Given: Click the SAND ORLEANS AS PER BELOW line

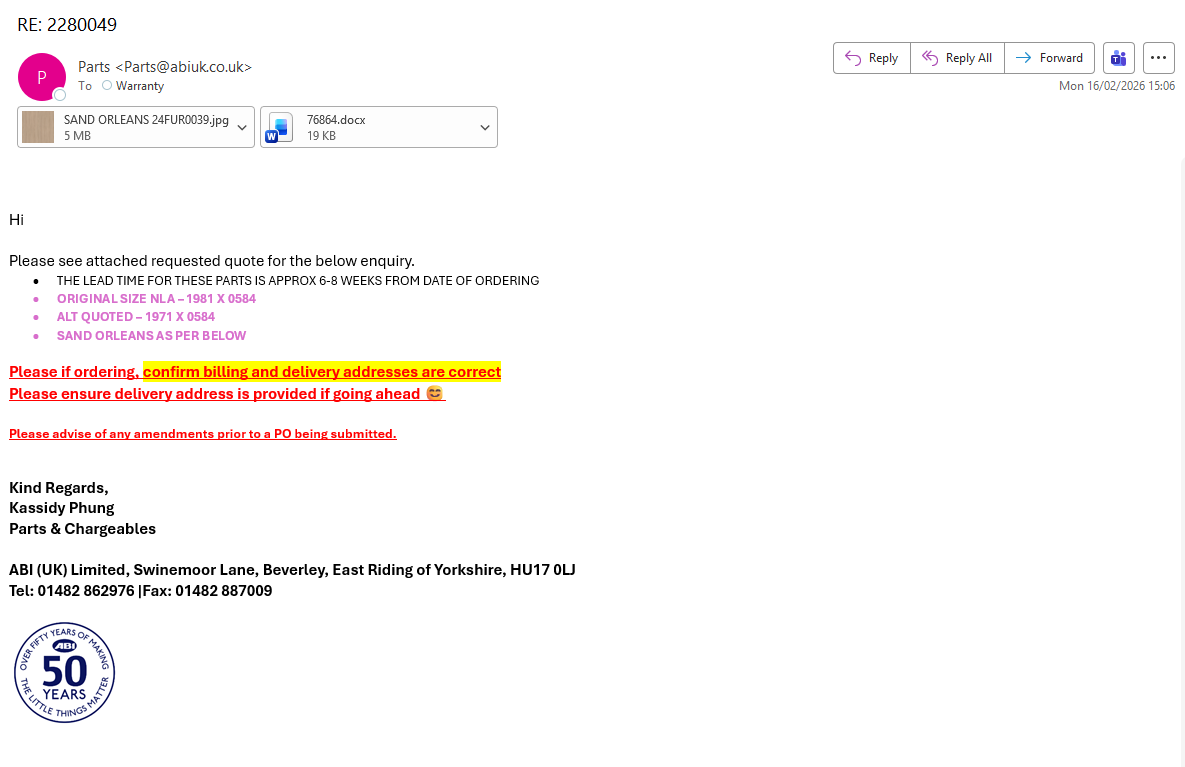Looking at the screenshot, I should [x=151, y=336].
